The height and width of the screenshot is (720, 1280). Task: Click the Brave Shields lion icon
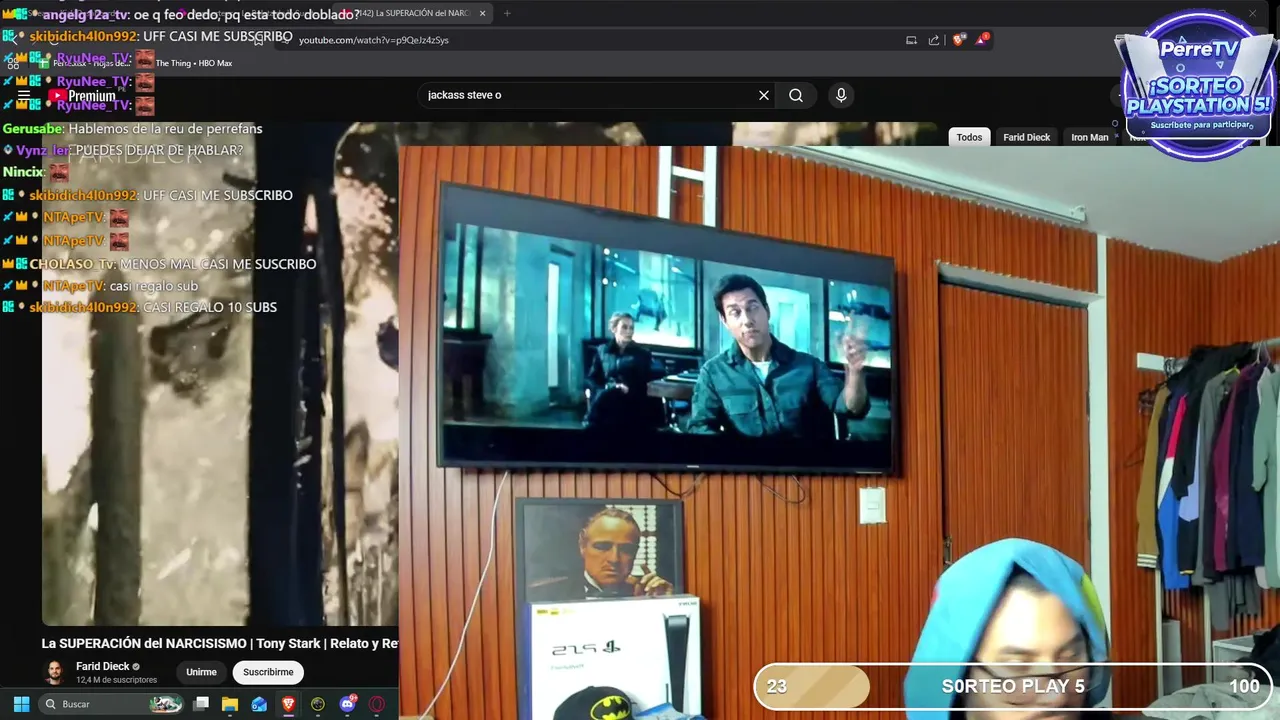click(x=958, y=40)
